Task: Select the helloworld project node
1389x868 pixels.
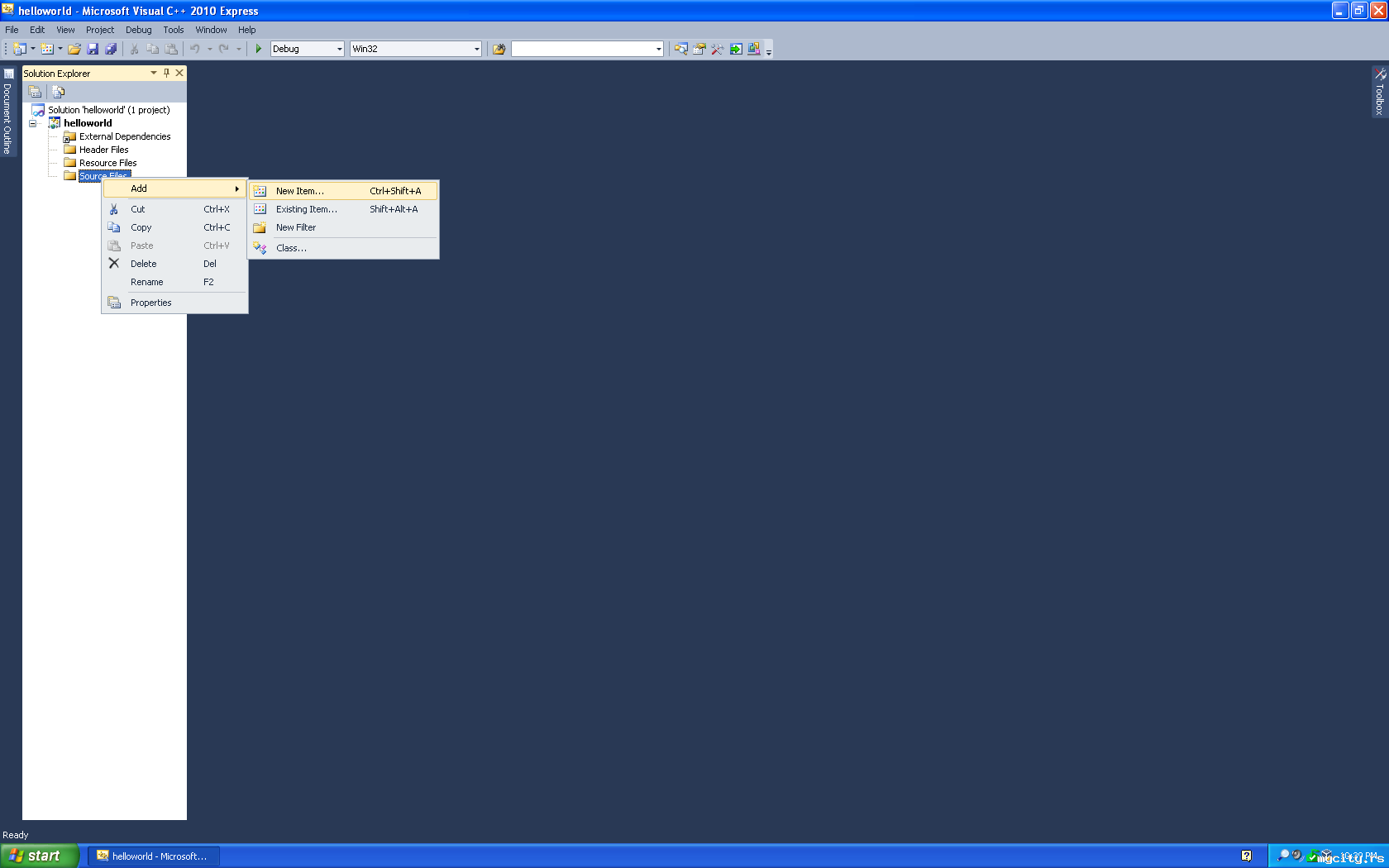Action: pyautogui.click(x=88, y=123)
